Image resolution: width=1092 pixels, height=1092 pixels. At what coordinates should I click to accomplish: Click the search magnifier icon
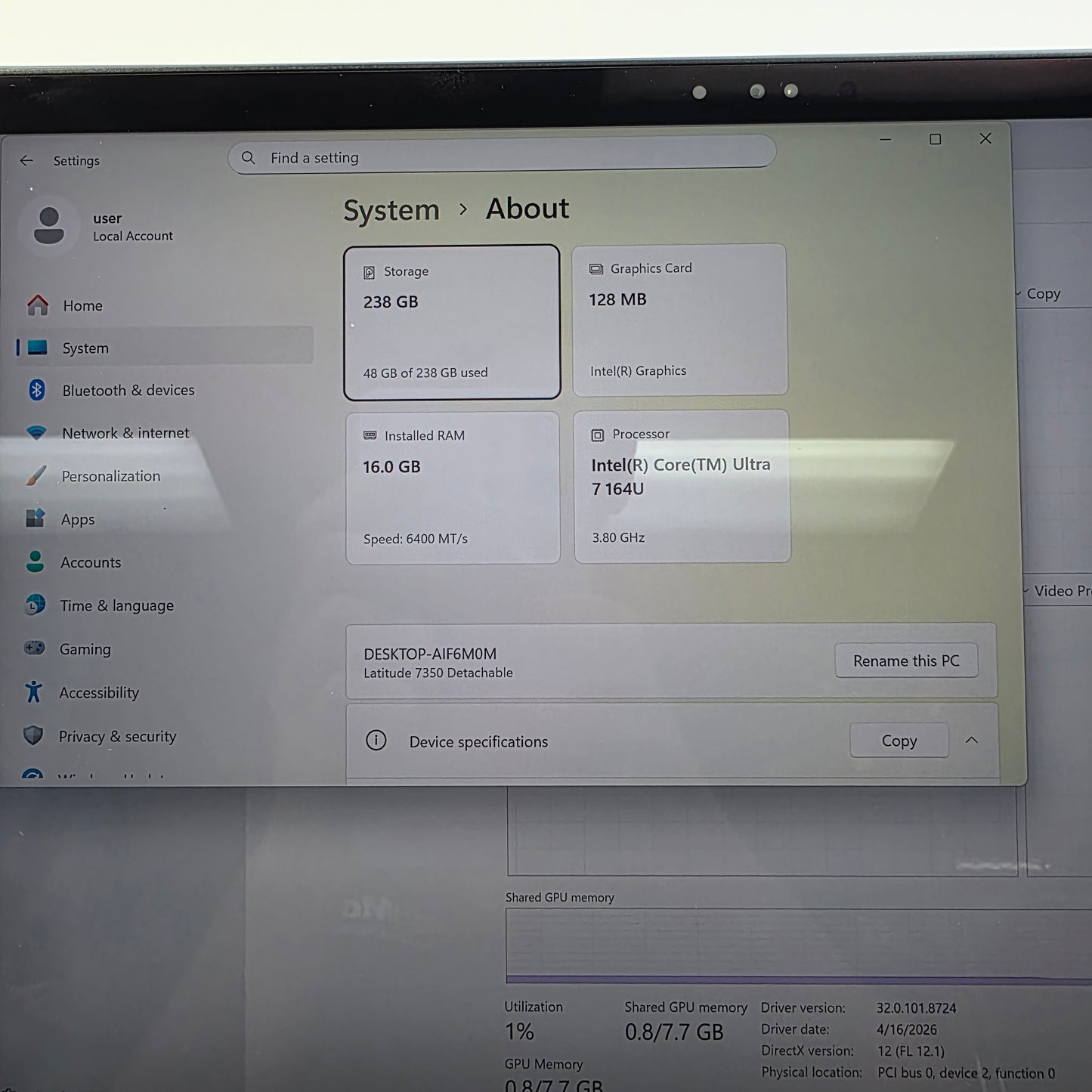[x=248, y=157]
